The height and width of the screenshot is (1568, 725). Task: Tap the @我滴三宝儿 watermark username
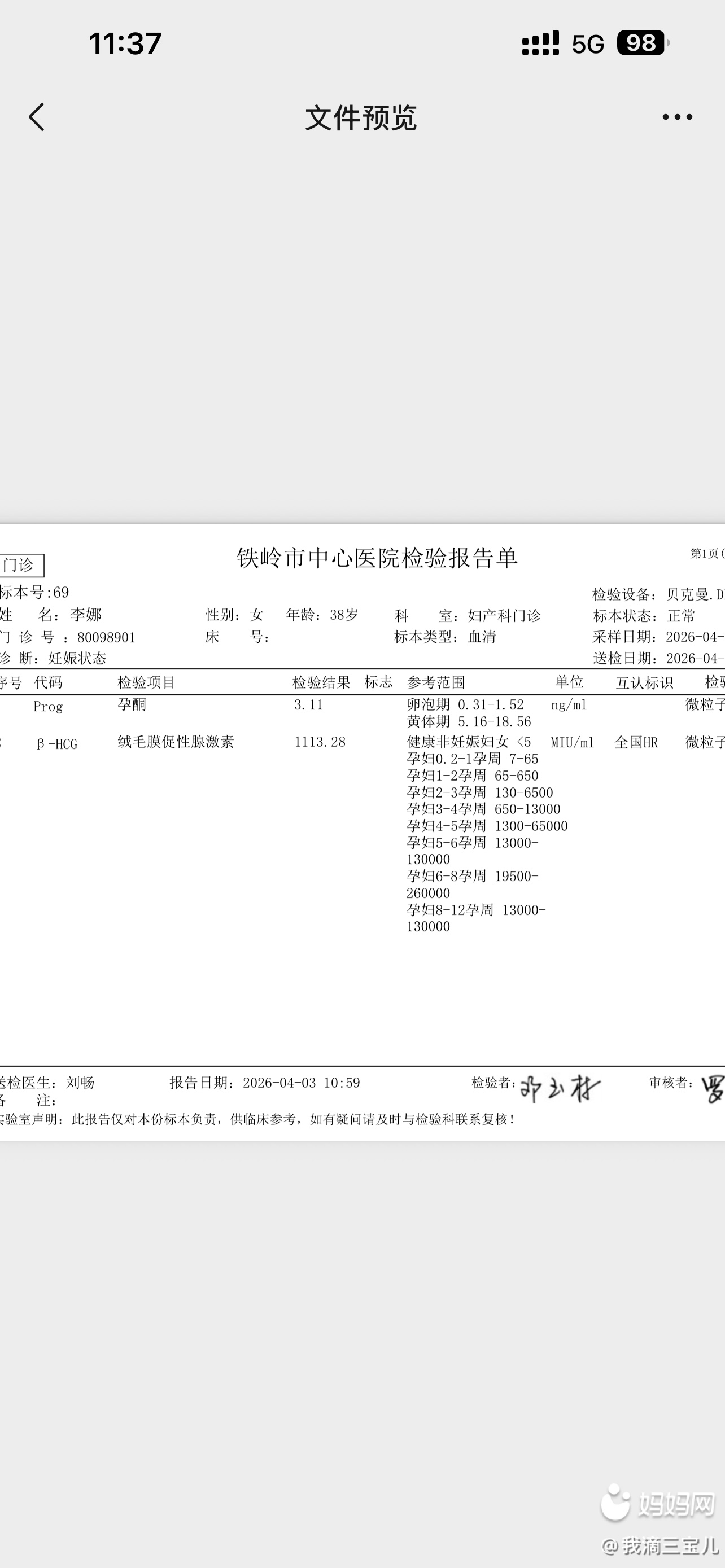(x=661, y=1545)
